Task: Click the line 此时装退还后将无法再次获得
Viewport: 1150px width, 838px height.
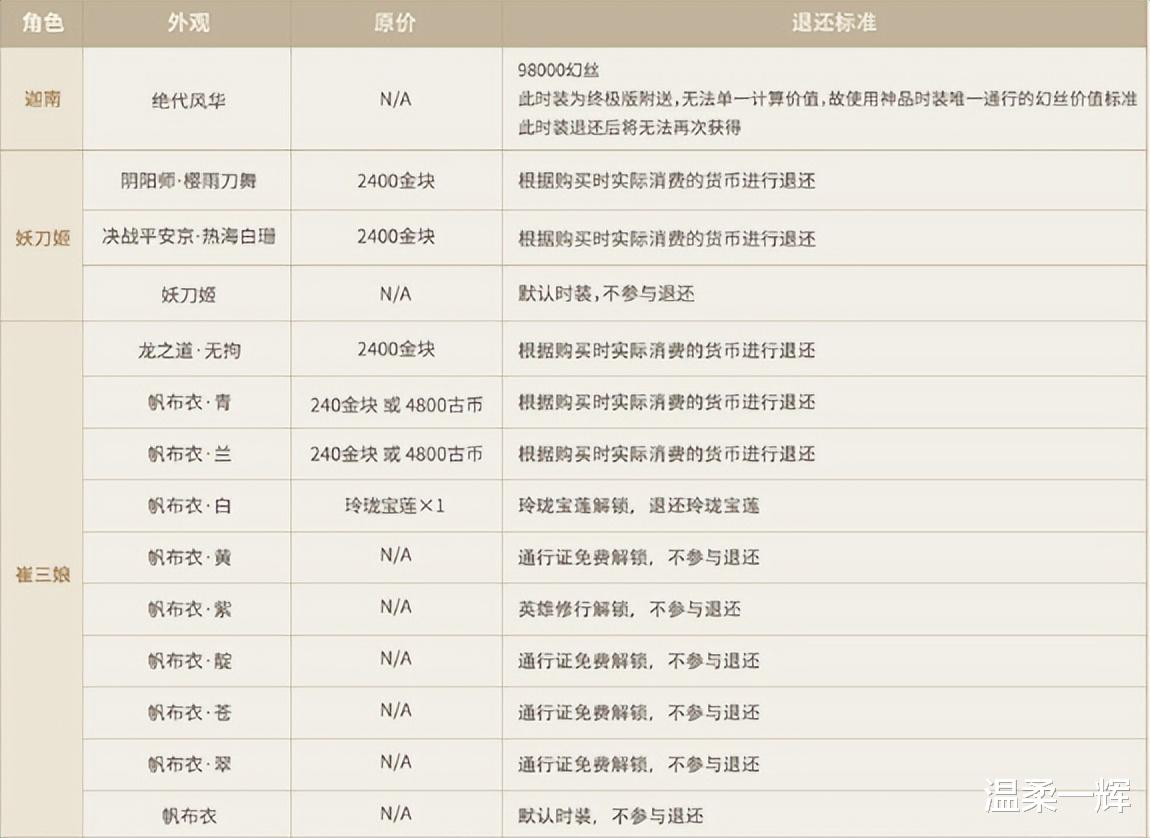Action: 629,128
